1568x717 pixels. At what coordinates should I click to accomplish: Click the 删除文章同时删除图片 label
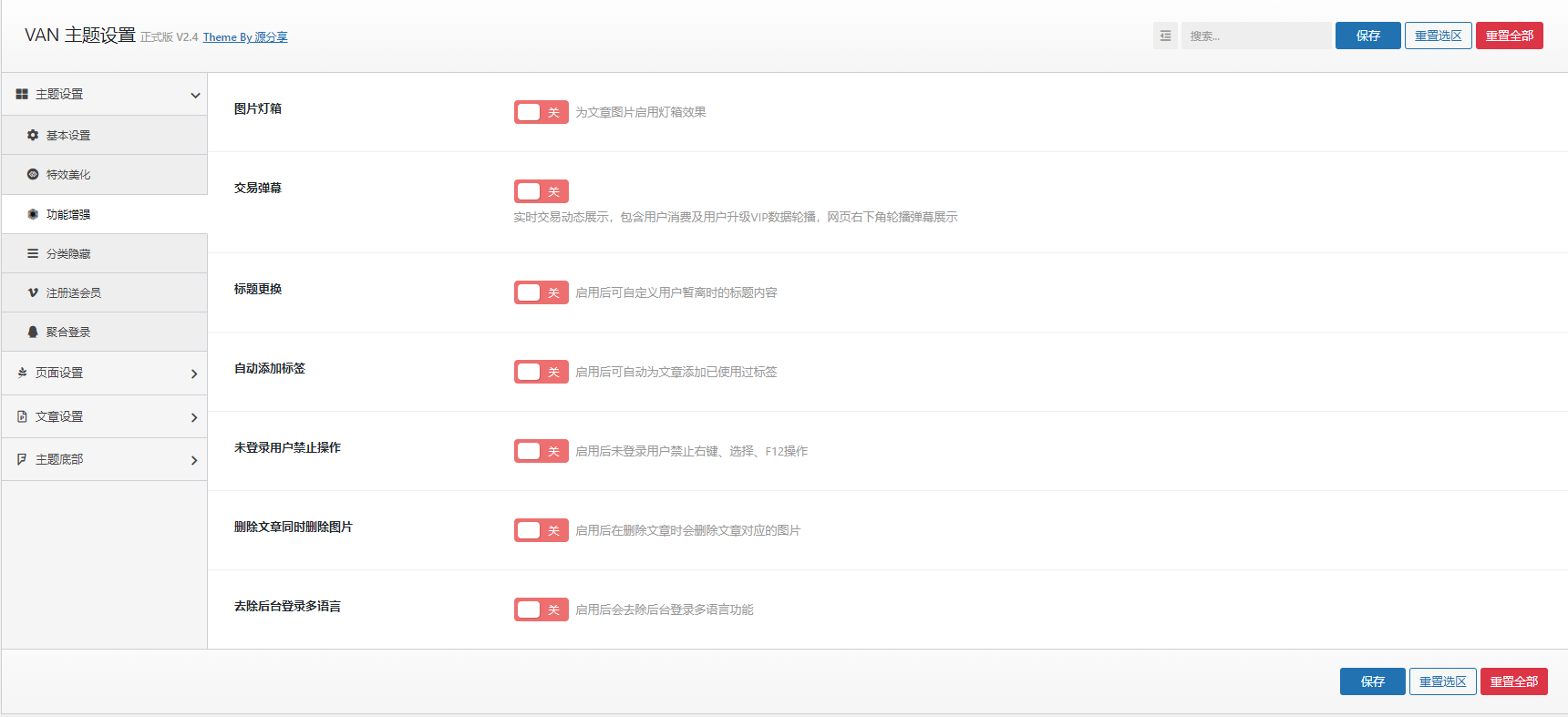tap(294, 527)
